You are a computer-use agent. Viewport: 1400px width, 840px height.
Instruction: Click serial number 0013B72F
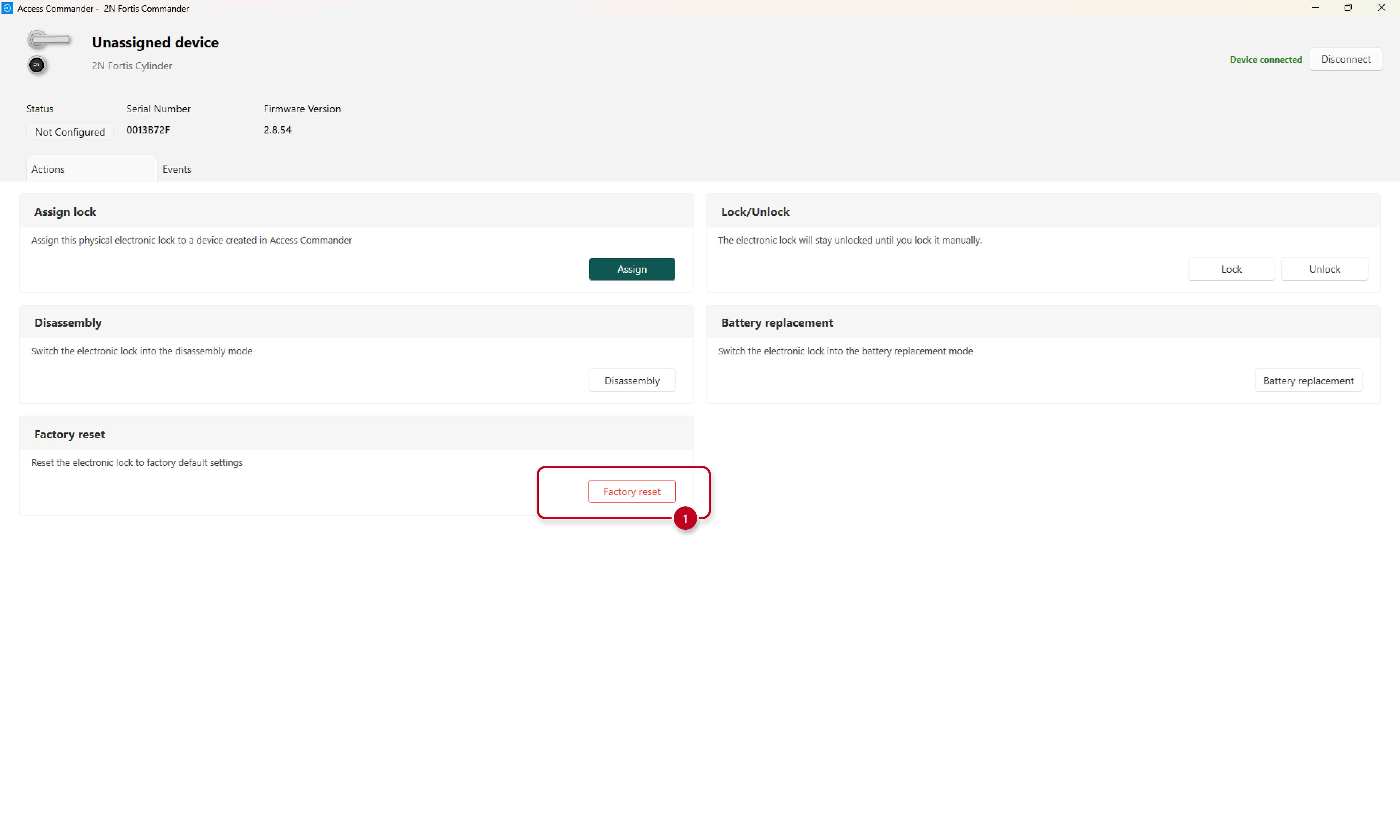[x=148, y=130]
